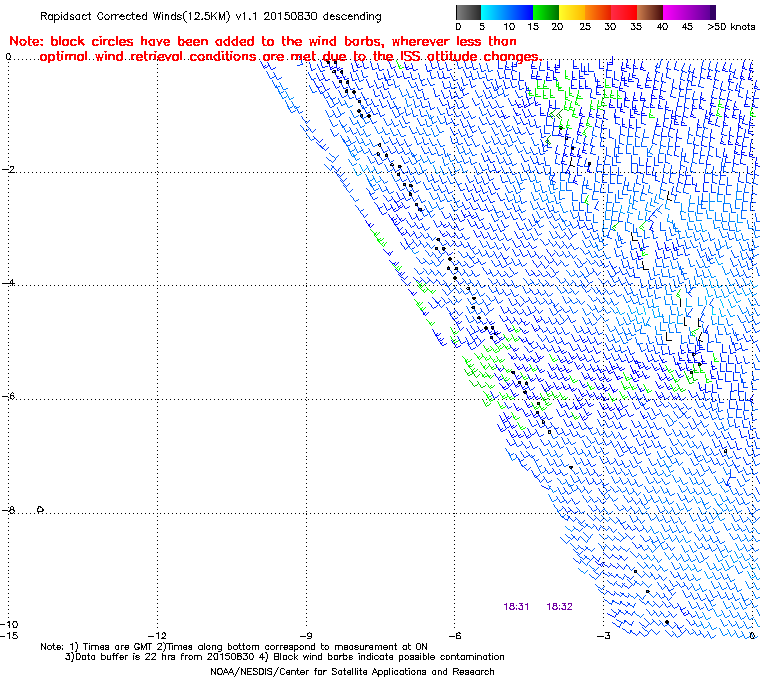Select the 18:31 time marker

pyautogui.click(x=516, y=607)
